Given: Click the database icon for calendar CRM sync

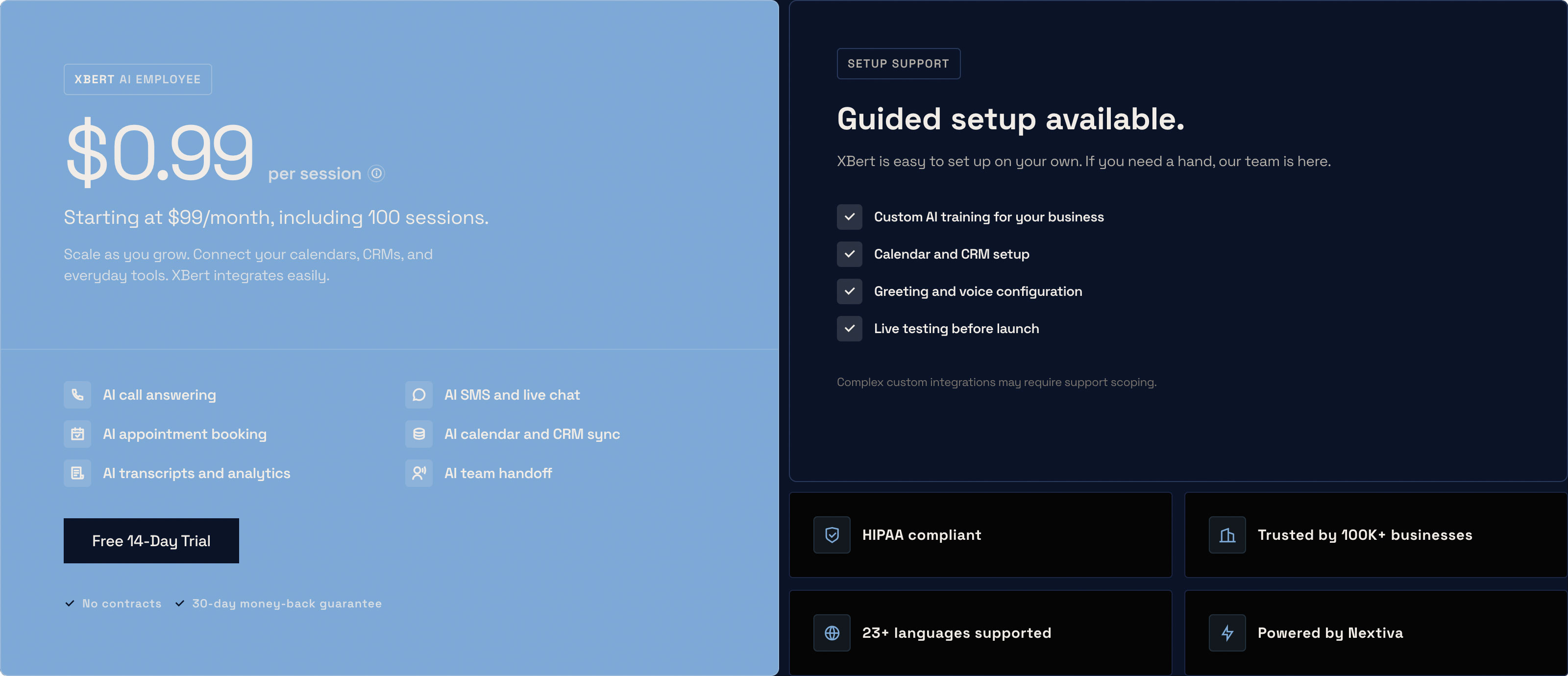Looking at the screenshot, I should (419, 434).
